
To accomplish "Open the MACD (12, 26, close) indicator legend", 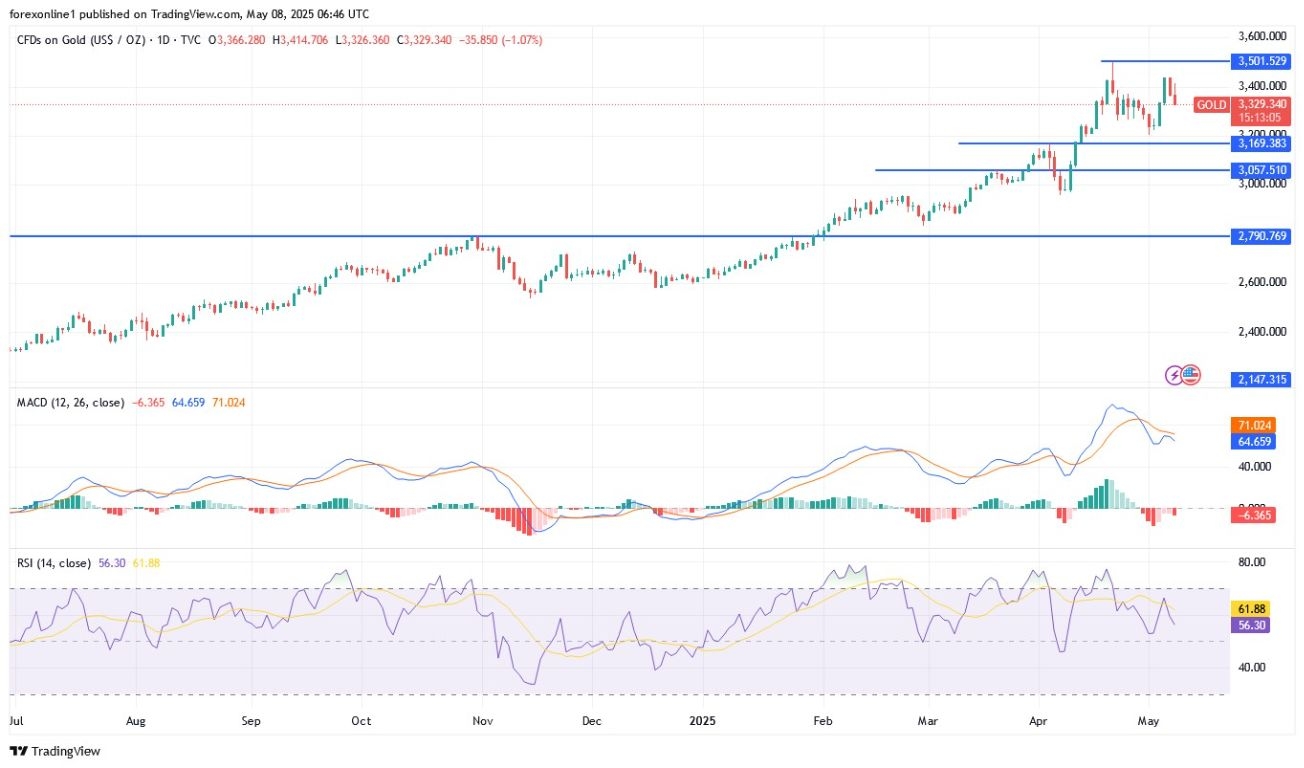I will tap(70, 402).
